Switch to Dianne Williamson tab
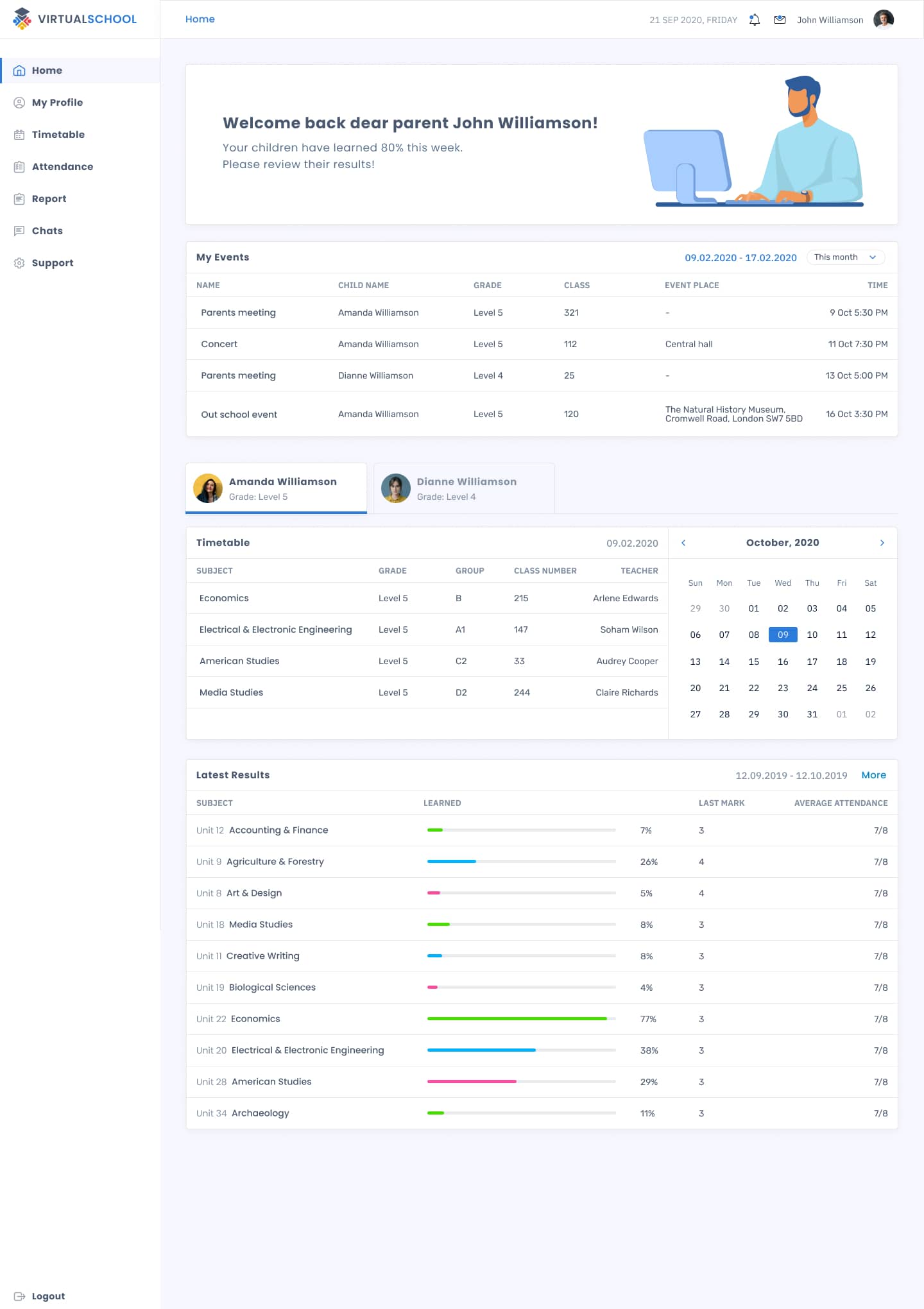924x1309 pixels. point(464,488)
